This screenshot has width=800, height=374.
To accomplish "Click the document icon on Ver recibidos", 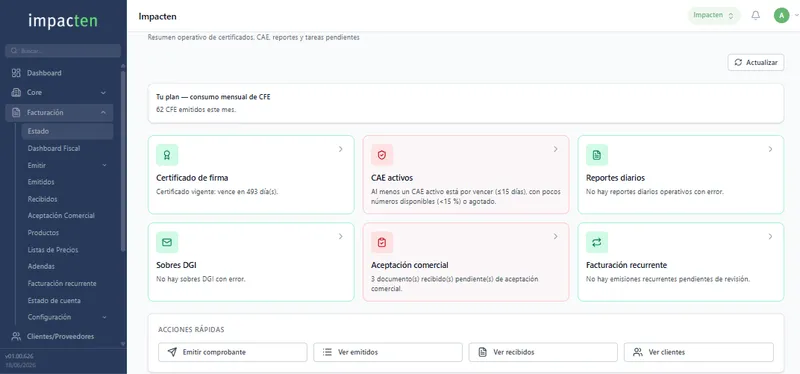I will [x=483, y=352].
